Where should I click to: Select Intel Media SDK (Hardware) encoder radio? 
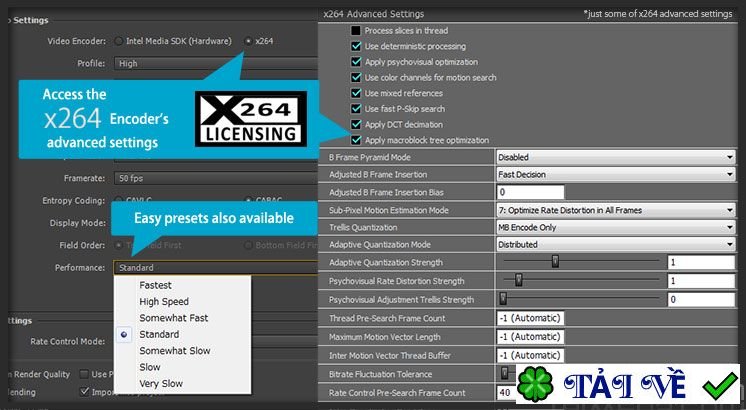click(x=118, y=41)
